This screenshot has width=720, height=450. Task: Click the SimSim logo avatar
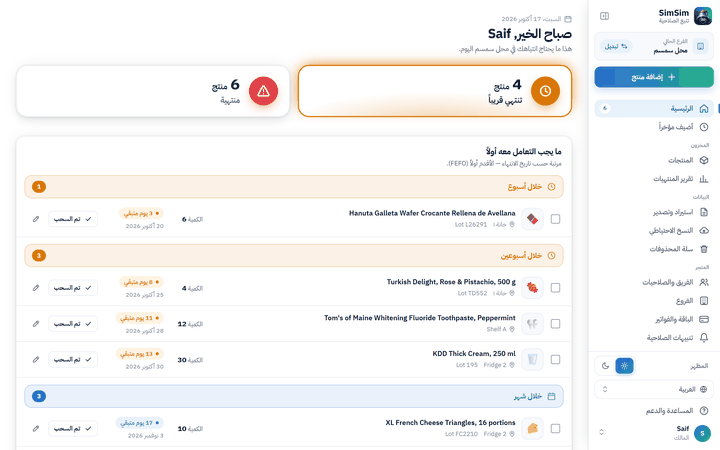point(703,16)
